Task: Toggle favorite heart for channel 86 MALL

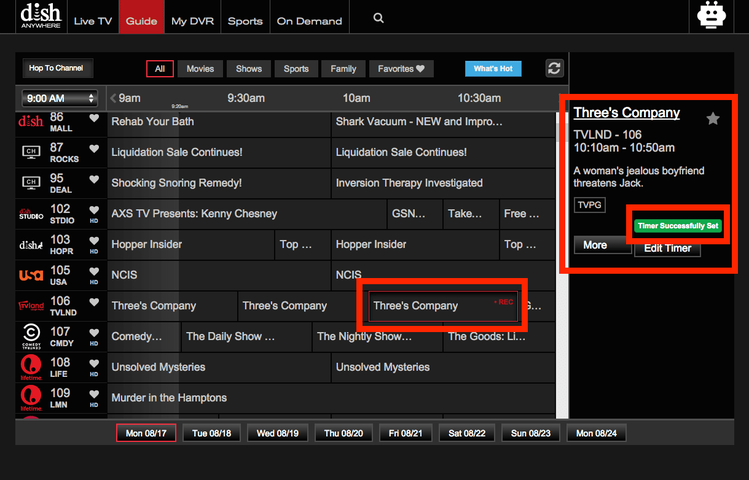Action: pyautogui.click(x=94, y=118)
